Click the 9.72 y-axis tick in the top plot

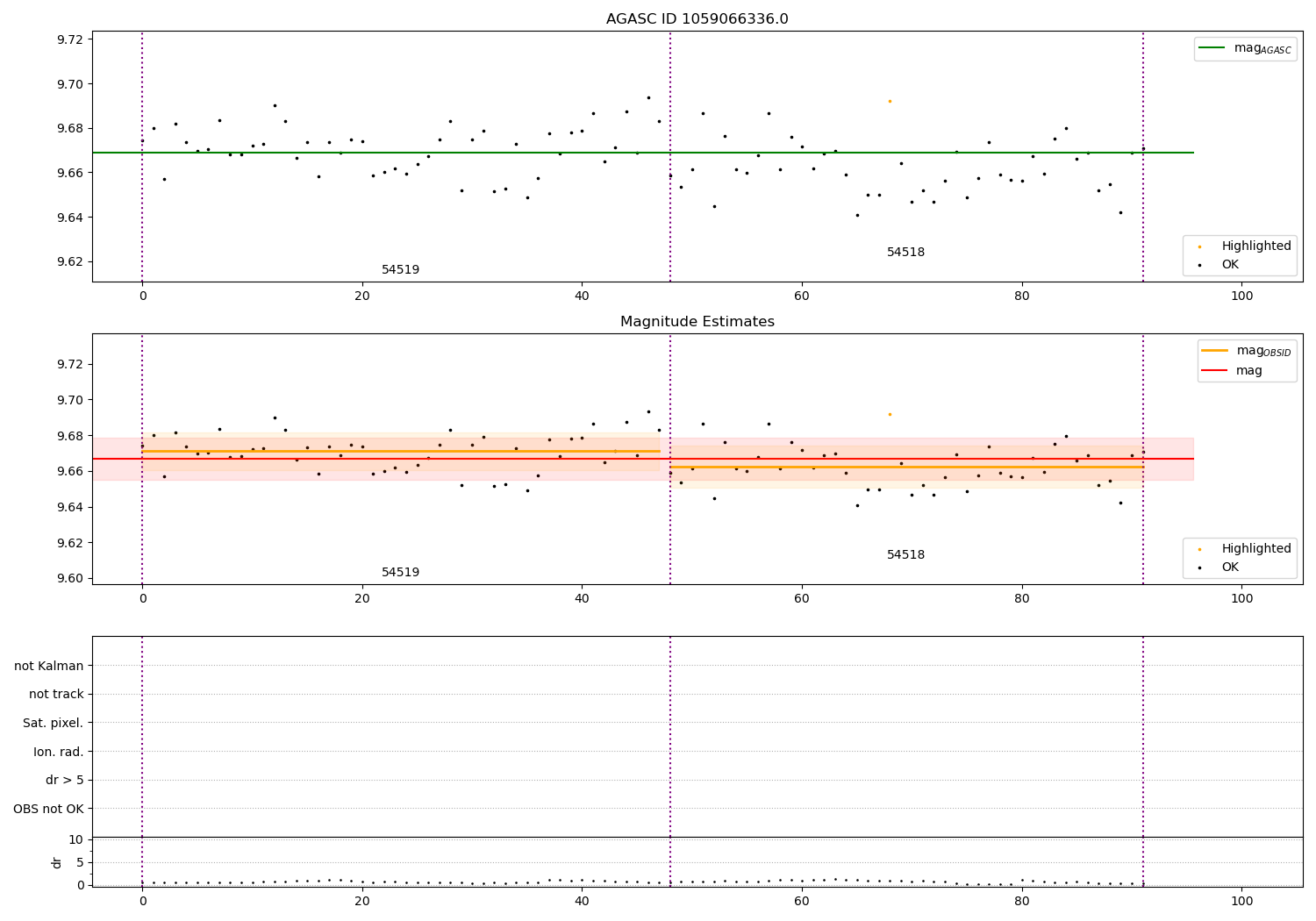tap(70, 39)
